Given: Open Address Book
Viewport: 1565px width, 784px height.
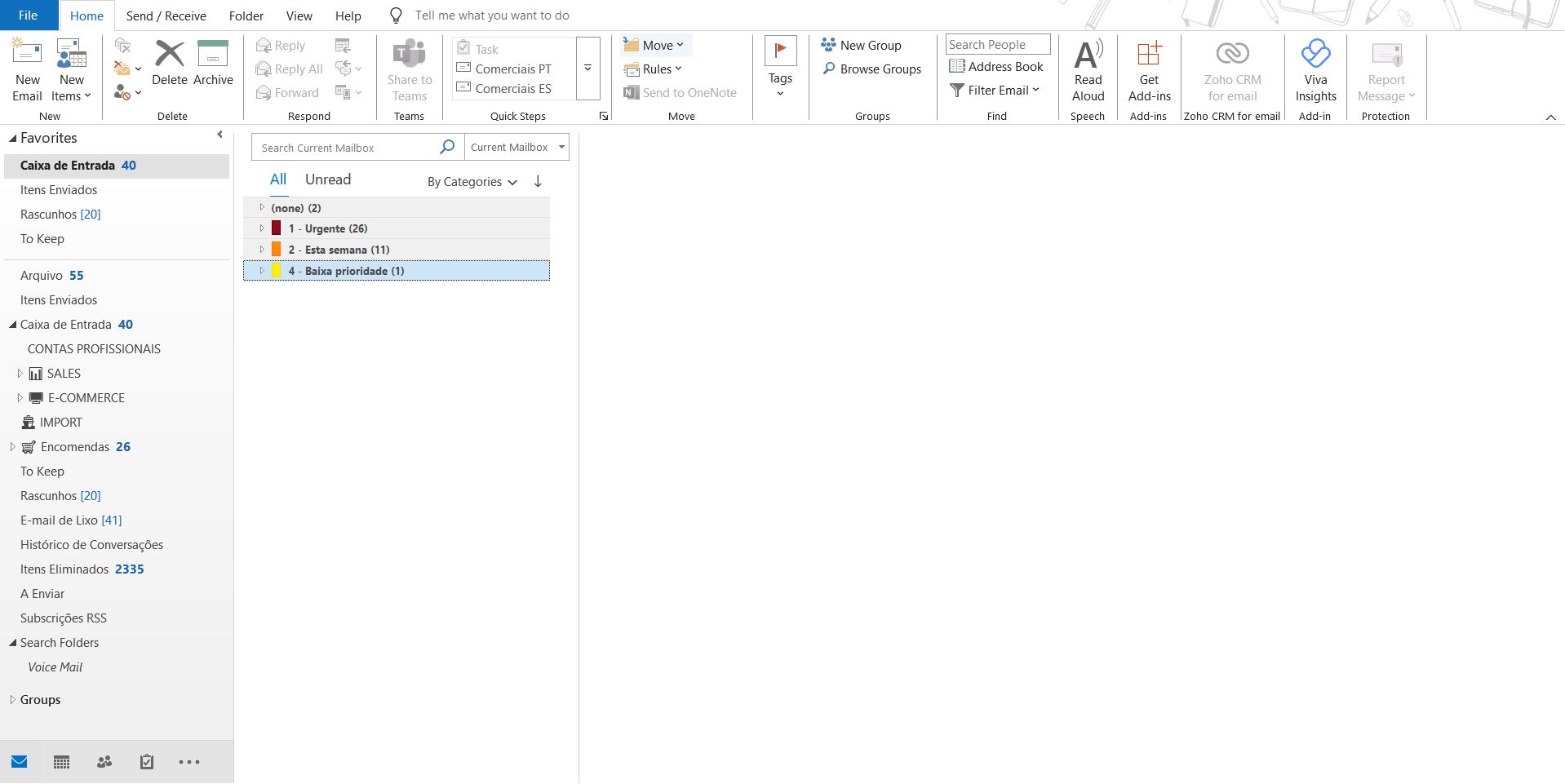Looking at the screenshot, I should tap(996, 67).
